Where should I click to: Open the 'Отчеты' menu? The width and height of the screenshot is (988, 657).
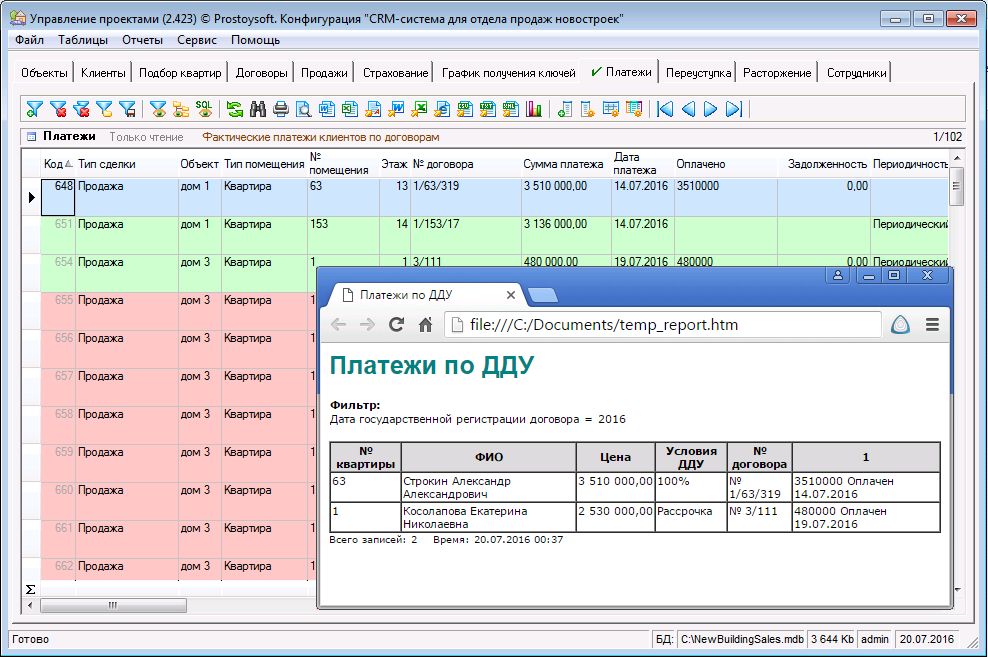[x=142, y=40]
